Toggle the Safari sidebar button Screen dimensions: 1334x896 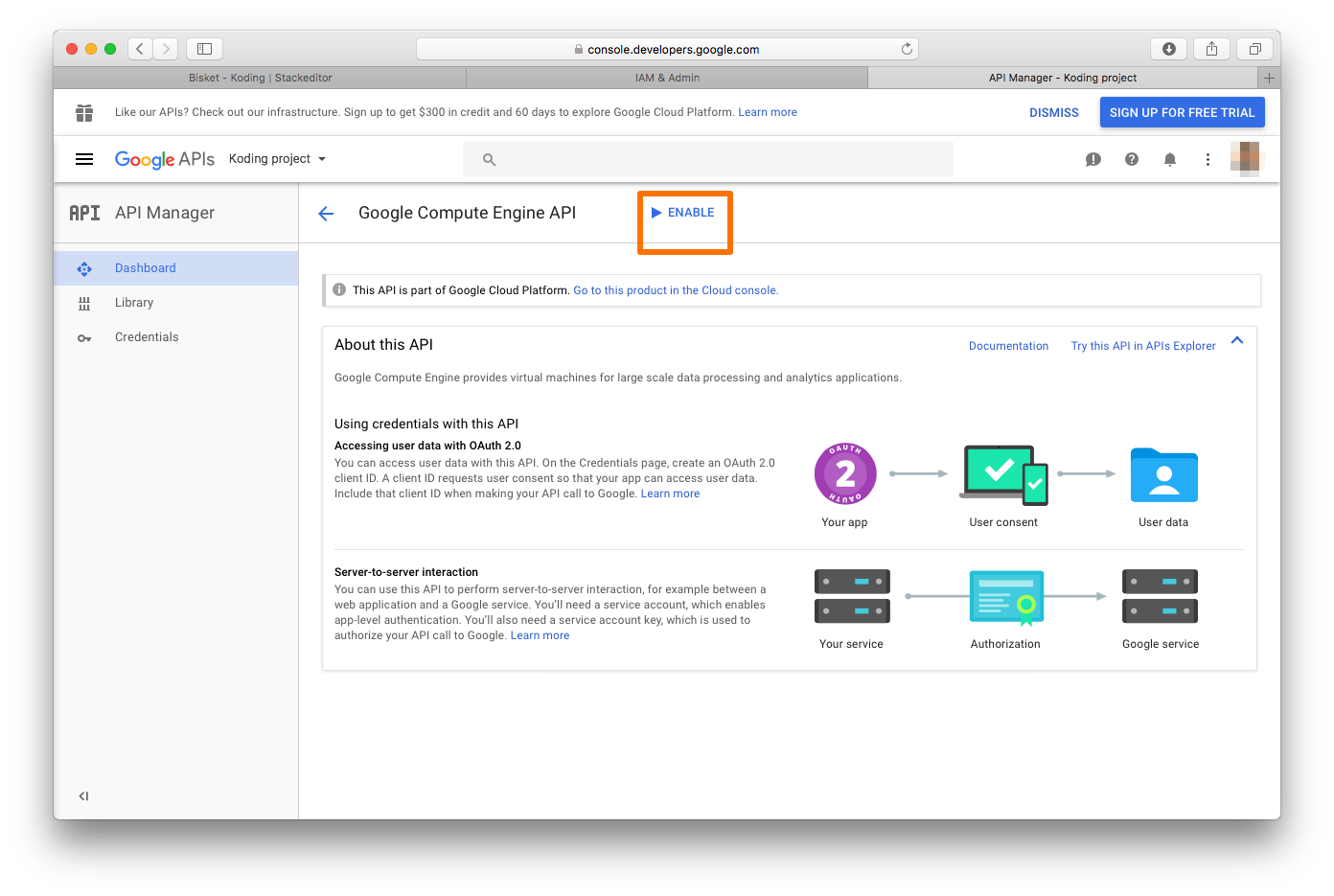click(204, 49)
